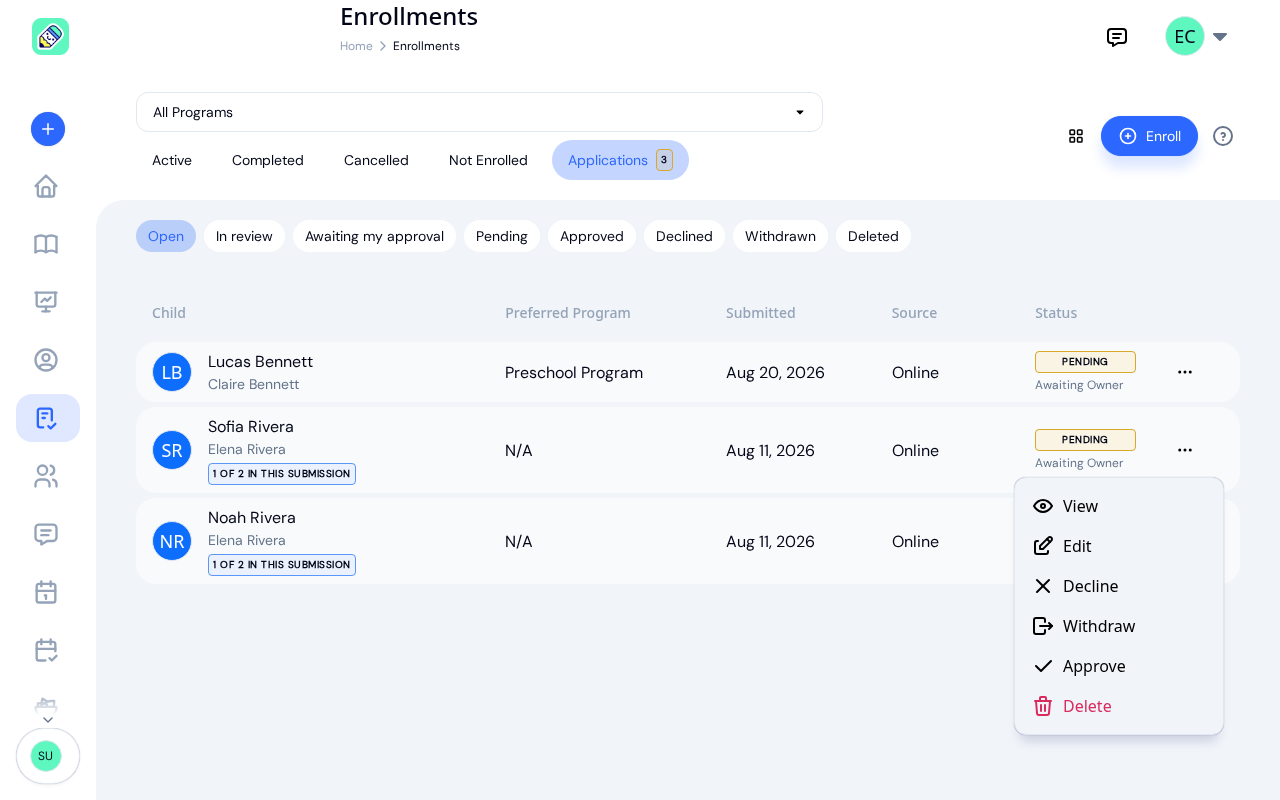Viewport: 1280px width, 800px height.
Task: Click the LB avatar for Lucas Bennett
Action: 172,372
